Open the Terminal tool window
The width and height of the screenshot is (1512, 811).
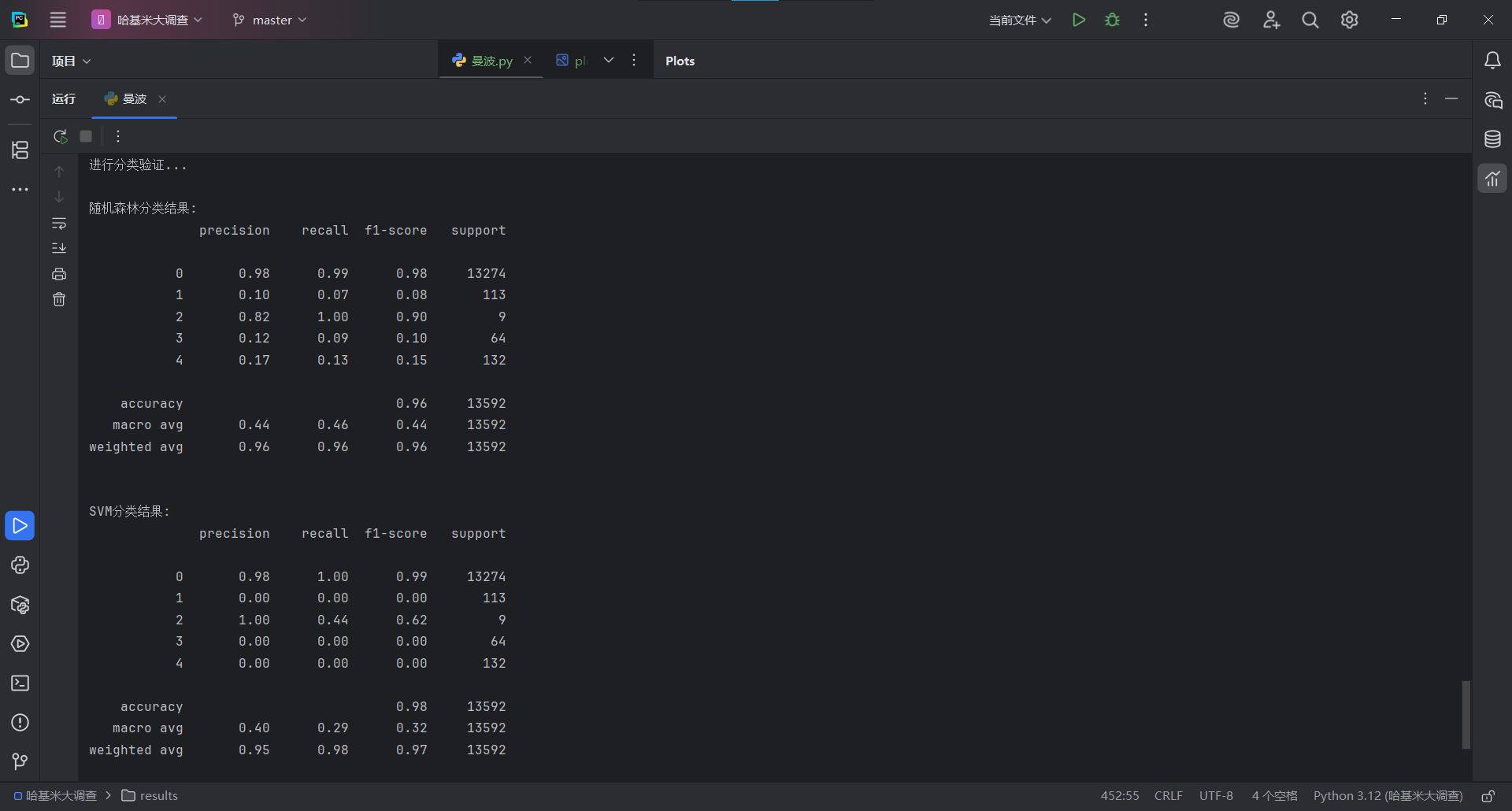[x=20, y=683]
